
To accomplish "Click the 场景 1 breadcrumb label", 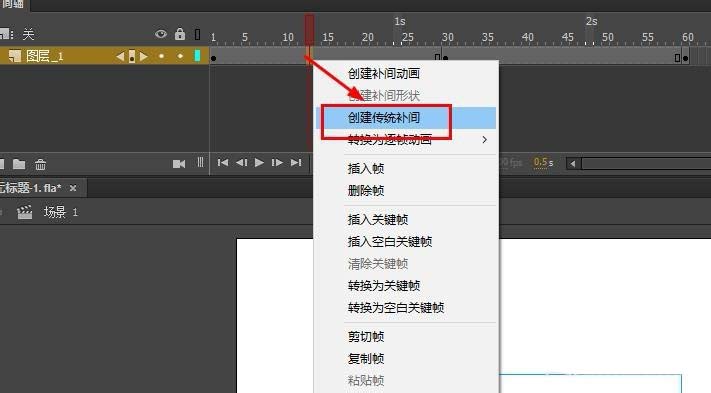I will click(61, 212).
